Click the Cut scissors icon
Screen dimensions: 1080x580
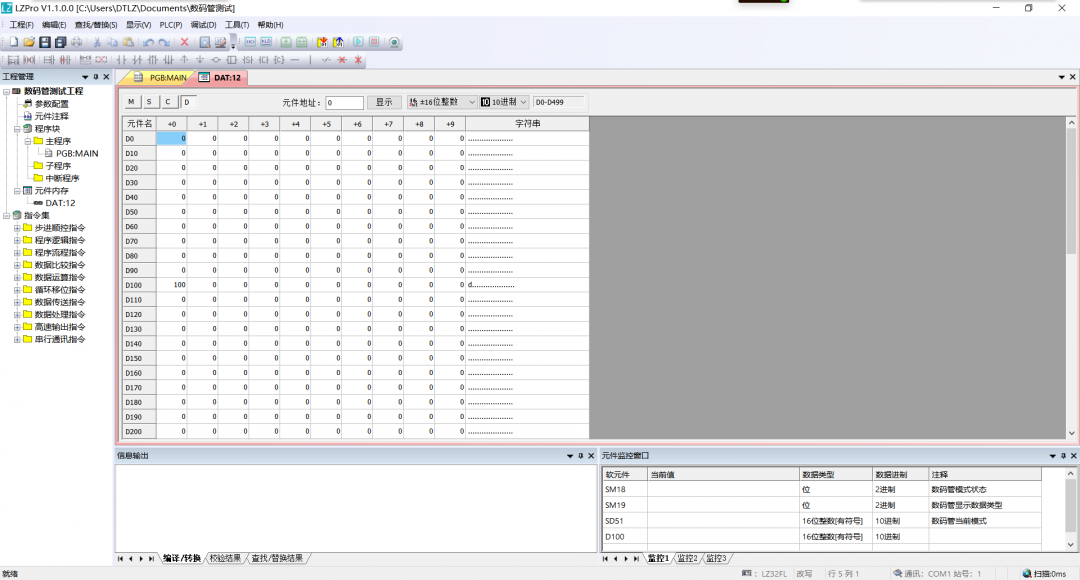click(x=97, y=42)
